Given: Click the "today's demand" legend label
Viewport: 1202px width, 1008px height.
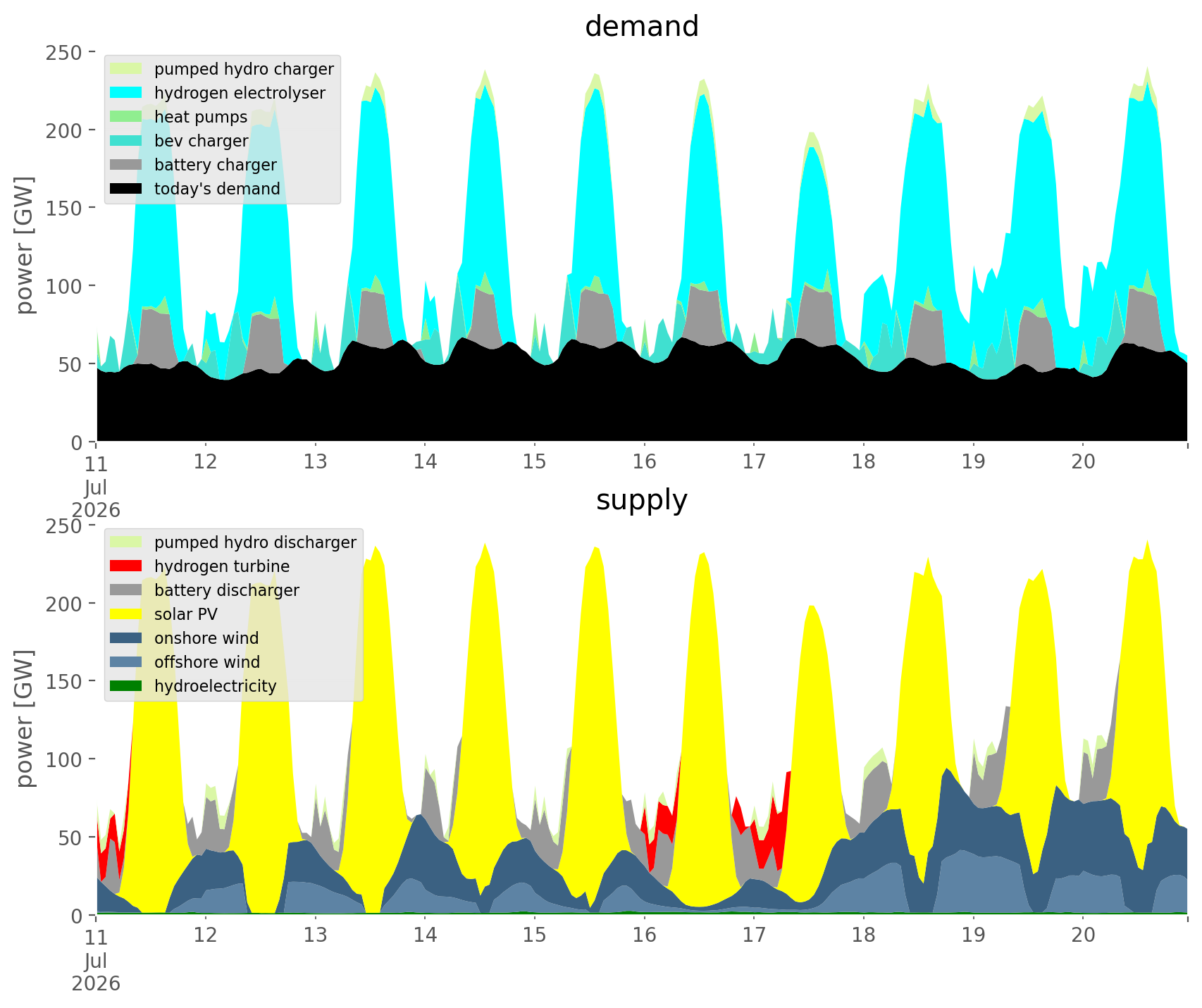Looking at the screenshot, I should [x=217, y=189].
